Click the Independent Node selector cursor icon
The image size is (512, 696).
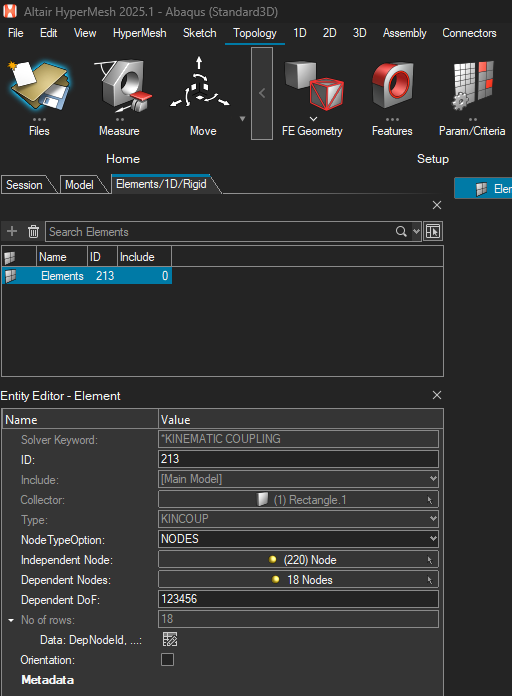(x=429, y=560)
